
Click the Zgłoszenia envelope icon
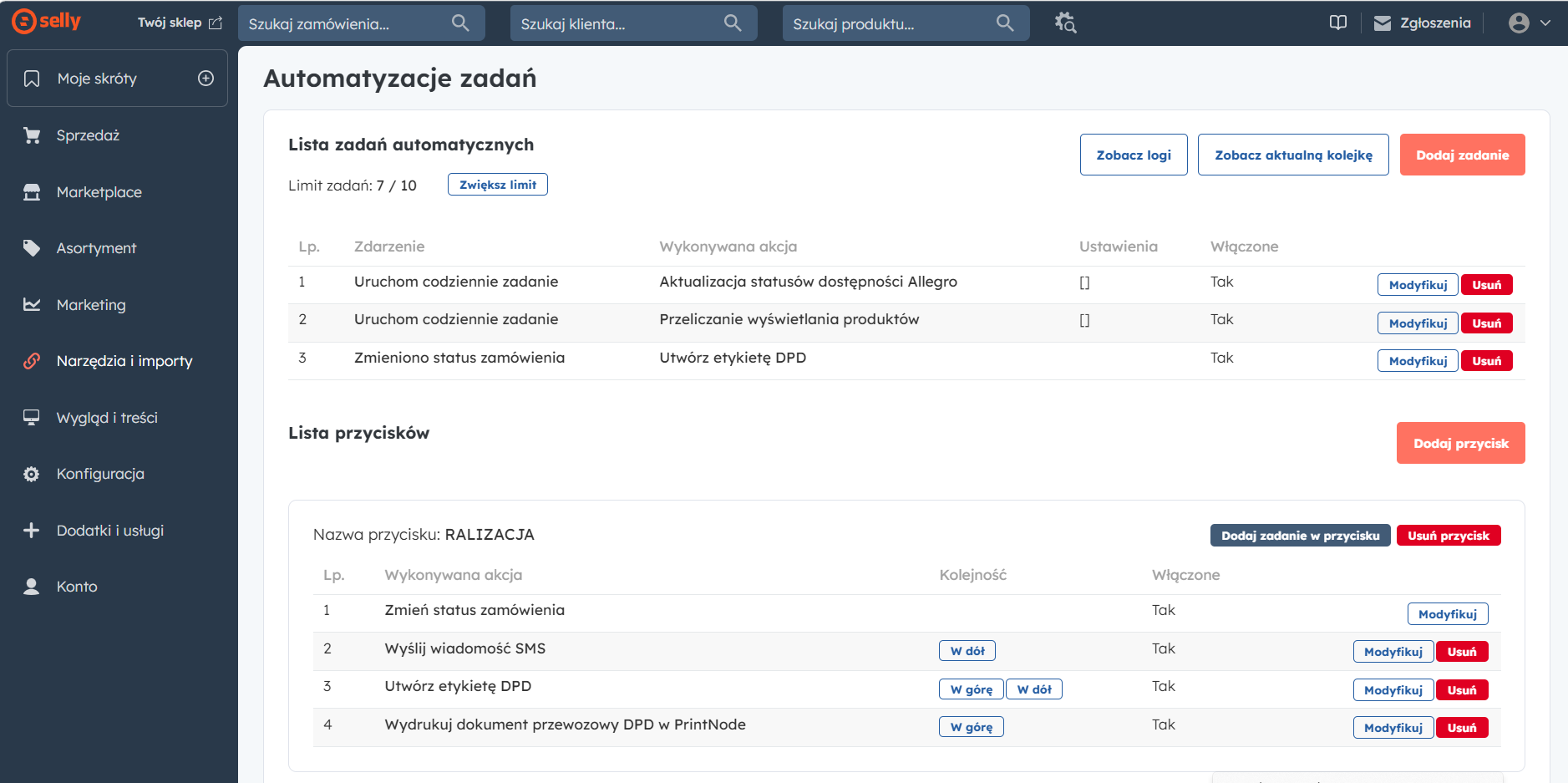tap(1383, 23)
